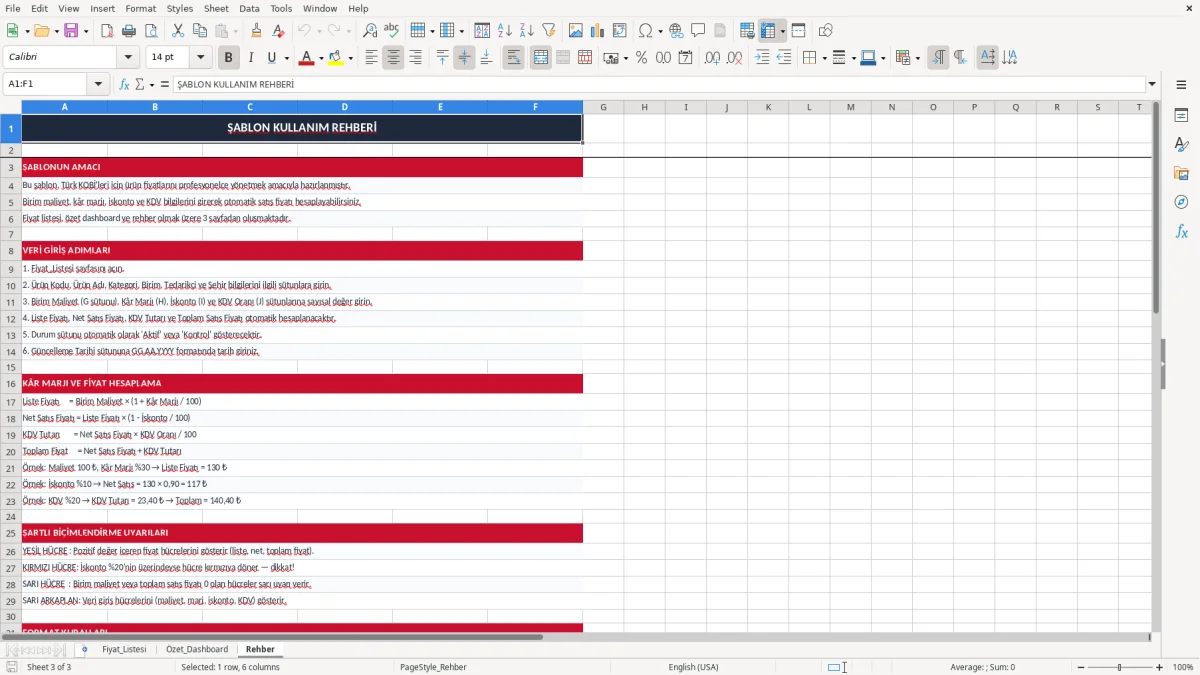Expand the formula bar arrow
This screenshot has width=1200, height=675.
[1152, 84]
